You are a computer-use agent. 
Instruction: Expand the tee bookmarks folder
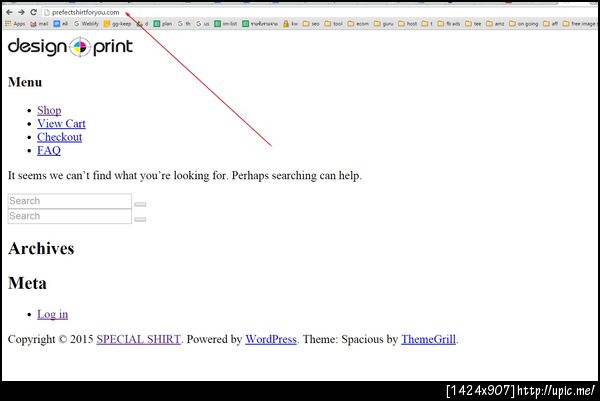point(473,24)
